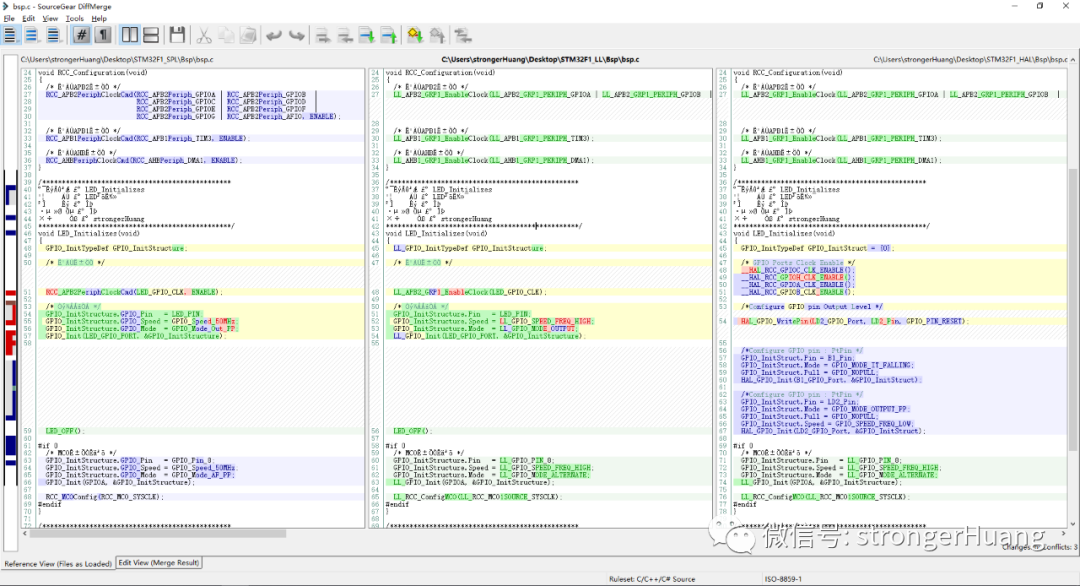Click the ISO-8859-1 encoding status entry
This screenshot has height=586, width=1080.
783,579
